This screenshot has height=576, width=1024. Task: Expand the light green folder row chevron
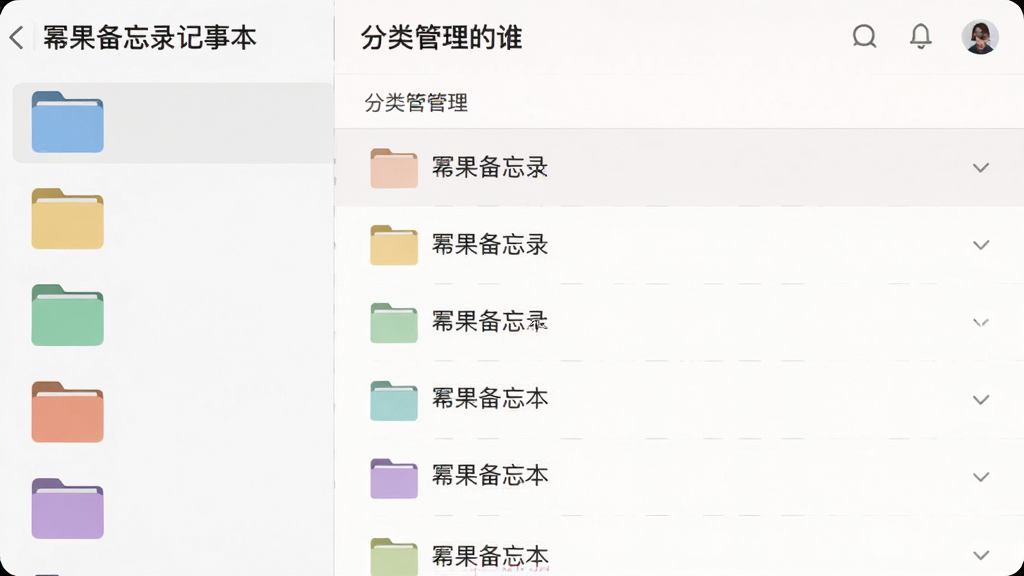click(981, 322)
